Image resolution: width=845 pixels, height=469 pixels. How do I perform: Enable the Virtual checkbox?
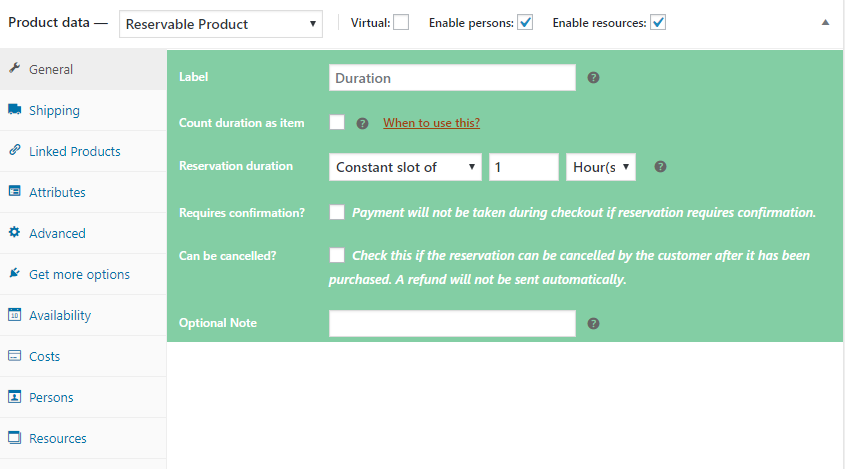pyautogui.click(x=401, y=23)
